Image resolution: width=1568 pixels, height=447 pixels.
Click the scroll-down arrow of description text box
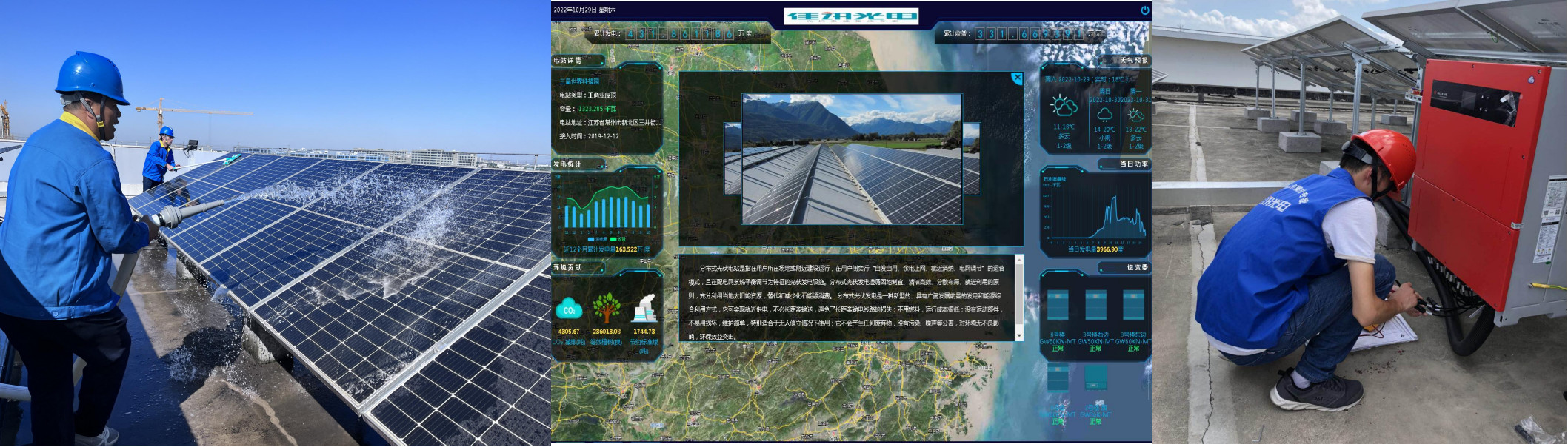click(1019, 336)
